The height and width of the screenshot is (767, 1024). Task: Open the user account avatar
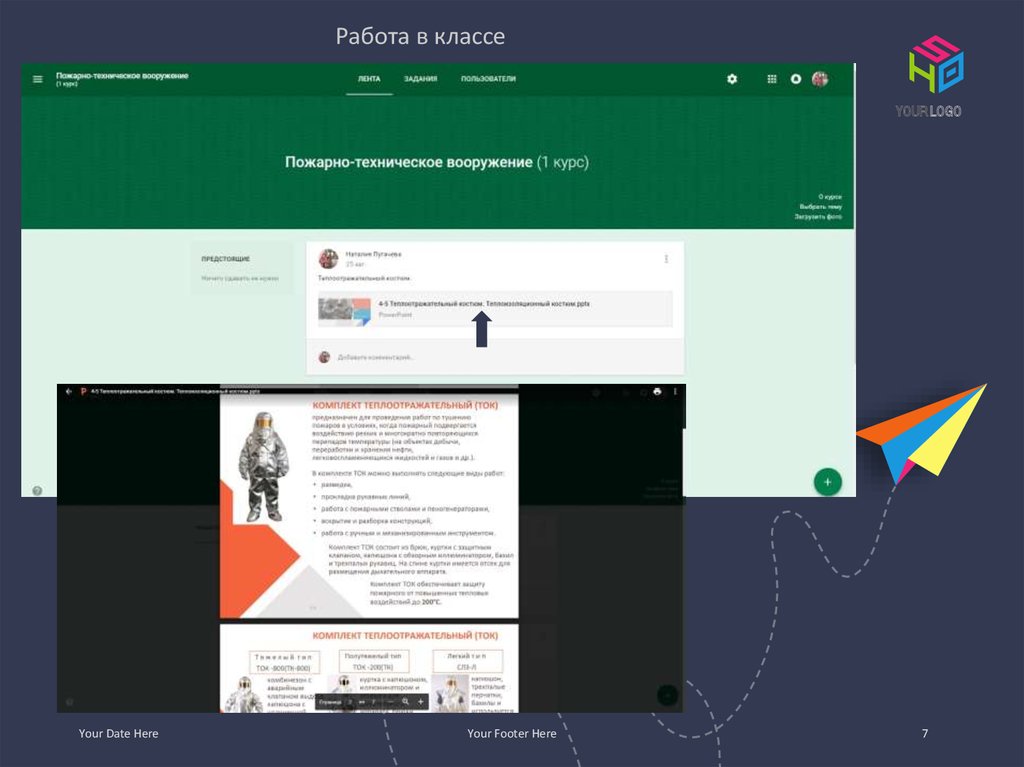pyautogui.click(x=820, y=79)
